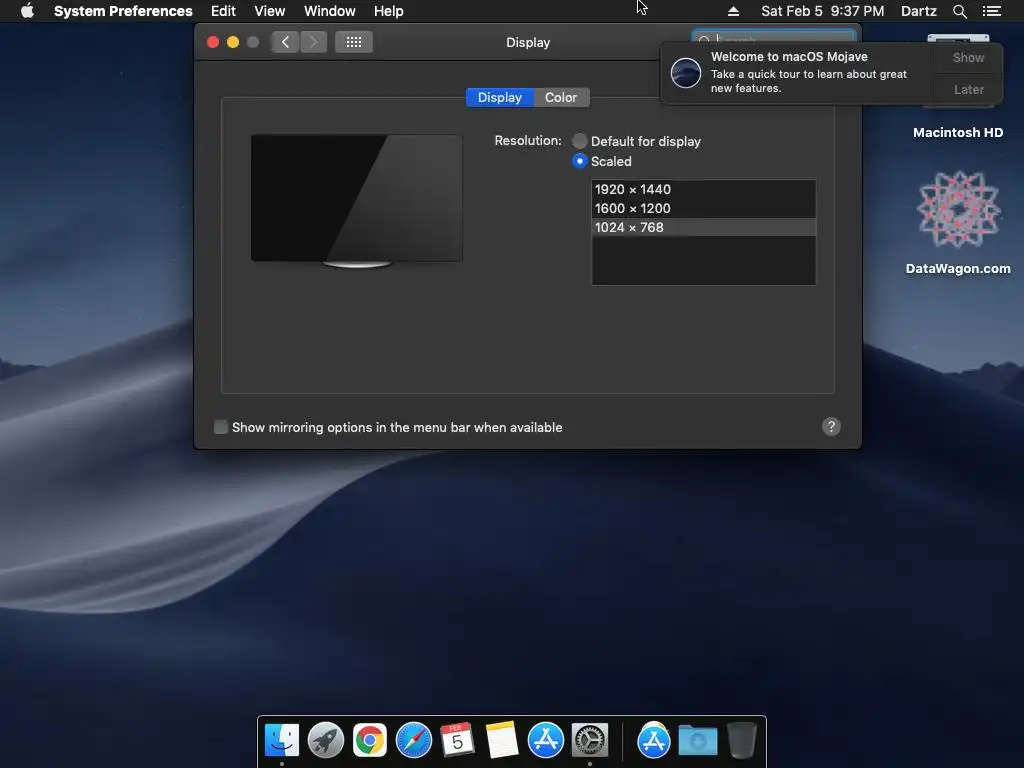Open Spotlight search magnifier icon
Image resolution: width=1024 pixels, height=768 pixels.
959,11
